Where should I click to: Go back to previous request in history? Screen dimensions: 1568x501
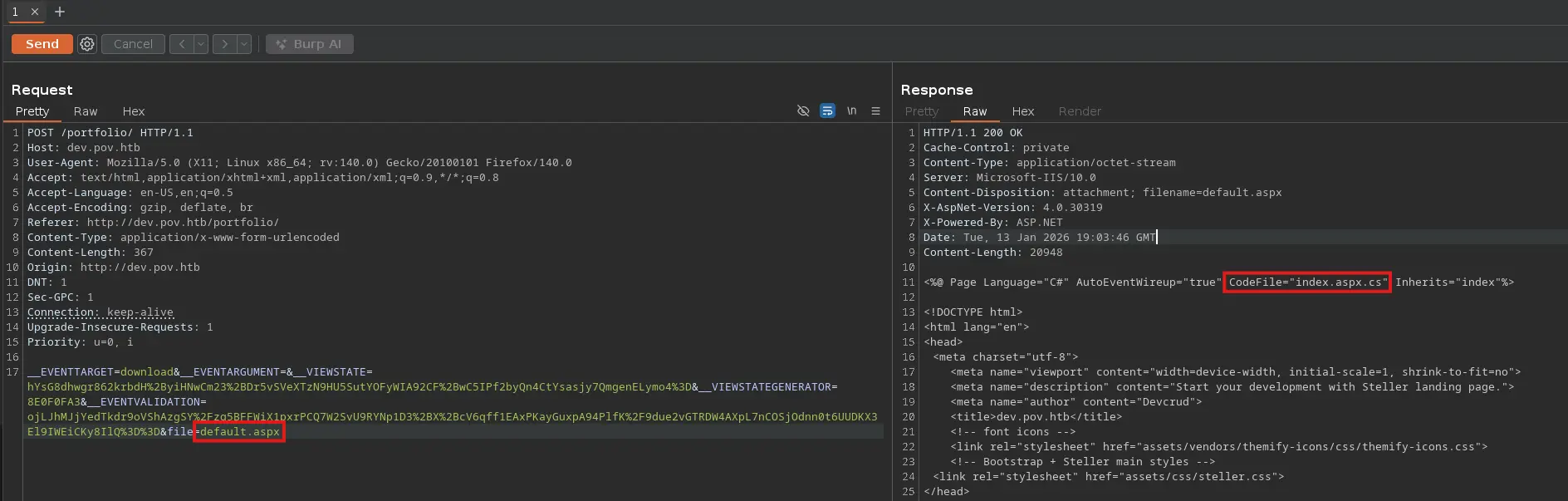(182, 44)
